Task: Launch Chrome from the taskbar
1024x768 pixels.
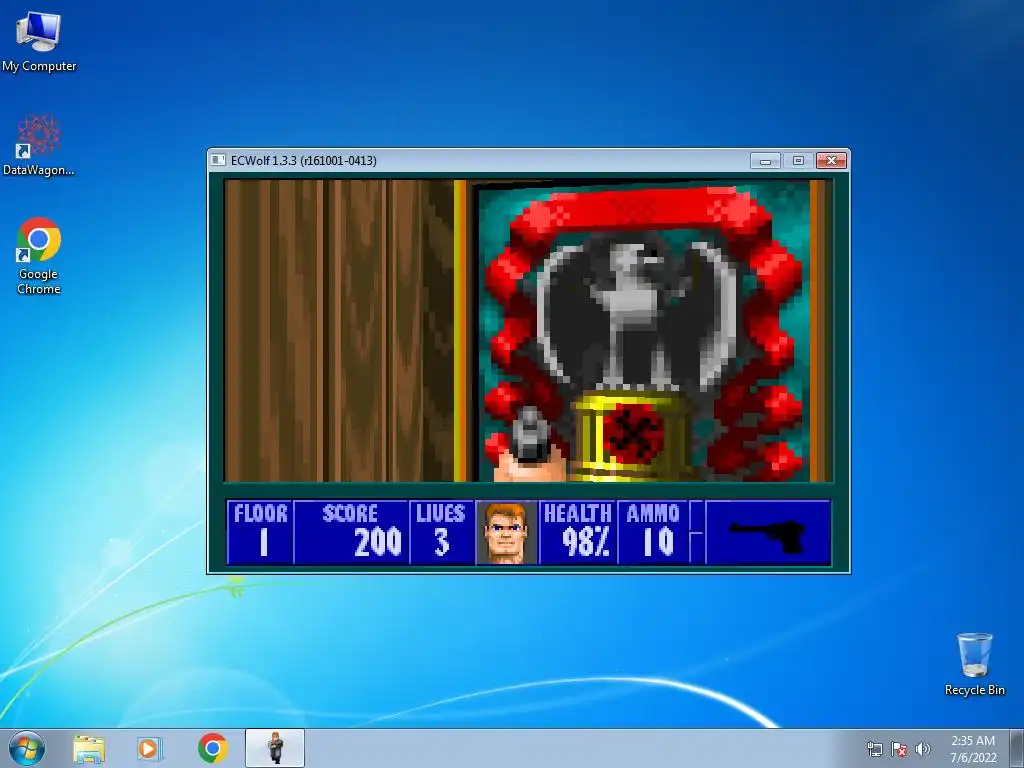Action: tap(212, 748)
